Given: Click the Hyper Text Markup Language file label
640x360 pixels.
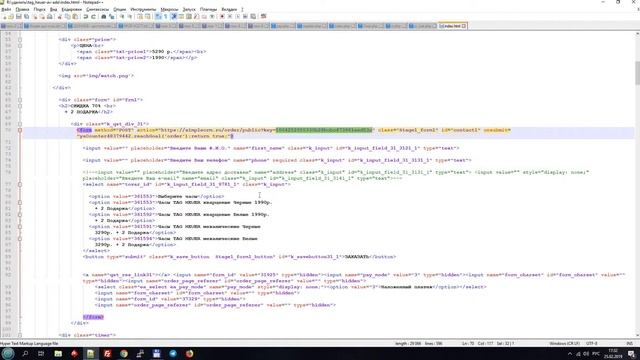Looking at the screenshot, I should pos(29,344).
